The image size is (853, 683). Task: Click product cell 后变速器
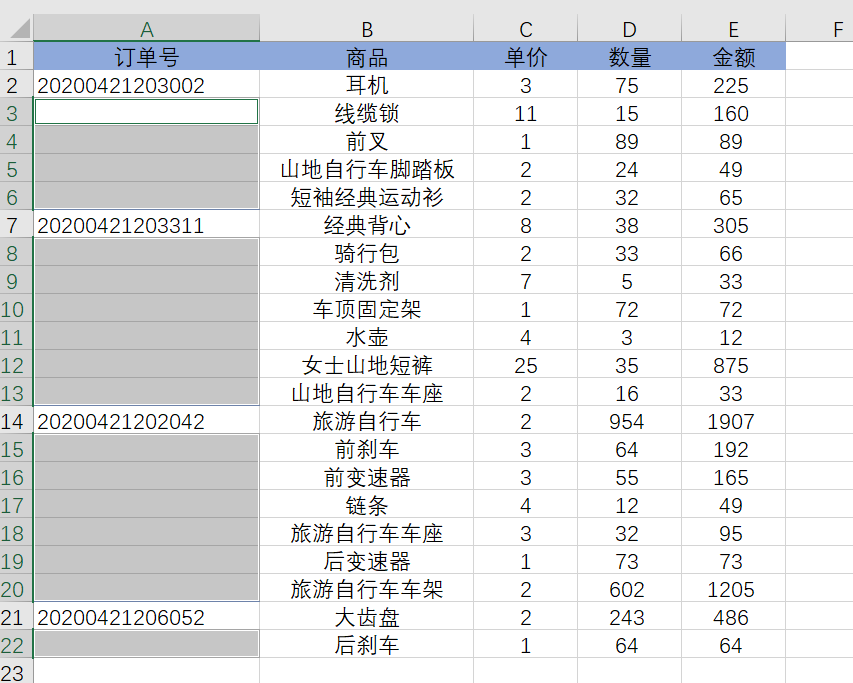367,561
